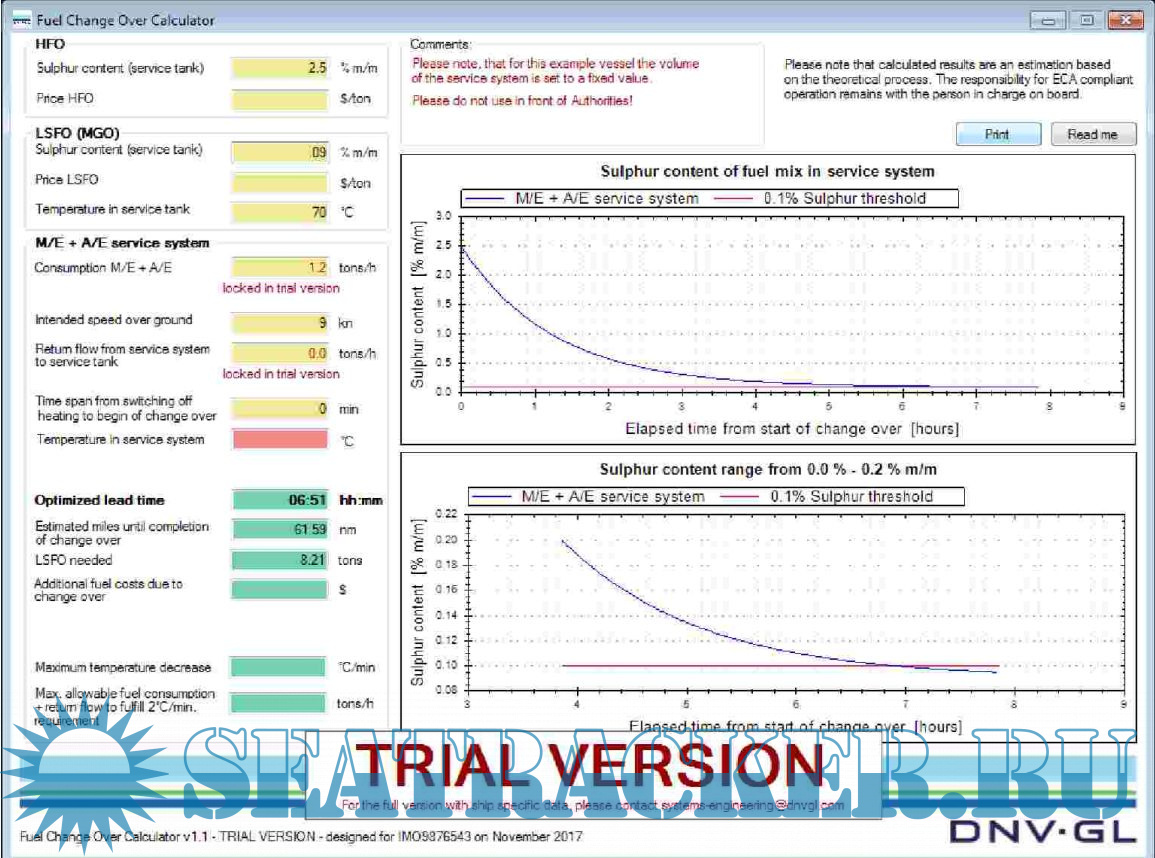This screenshot has height=858, width=1155.
Task: Close the Fuel Change Over Calculator window
Action: click(1126, 20)
